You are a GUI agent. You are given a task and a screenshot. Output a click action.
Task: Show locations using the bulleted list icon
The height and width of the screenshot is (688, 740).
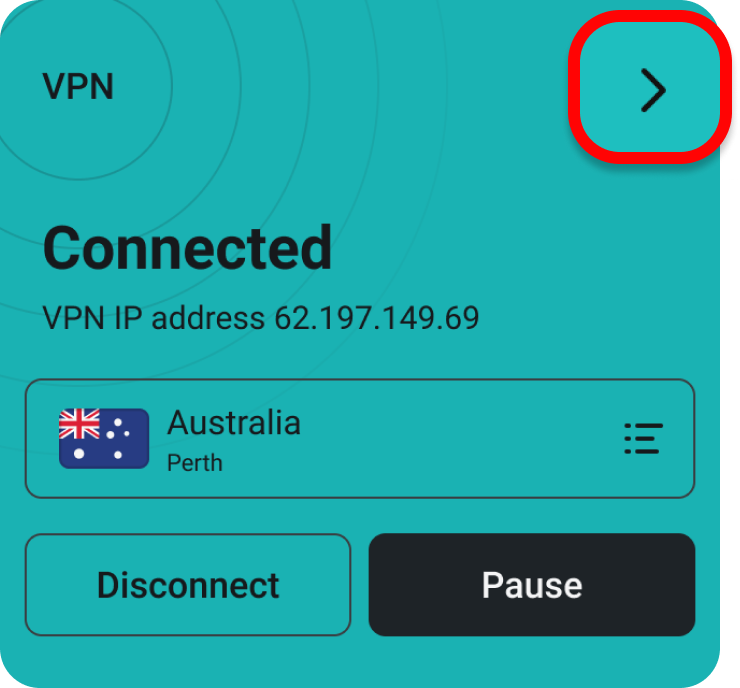pos(643,438)
